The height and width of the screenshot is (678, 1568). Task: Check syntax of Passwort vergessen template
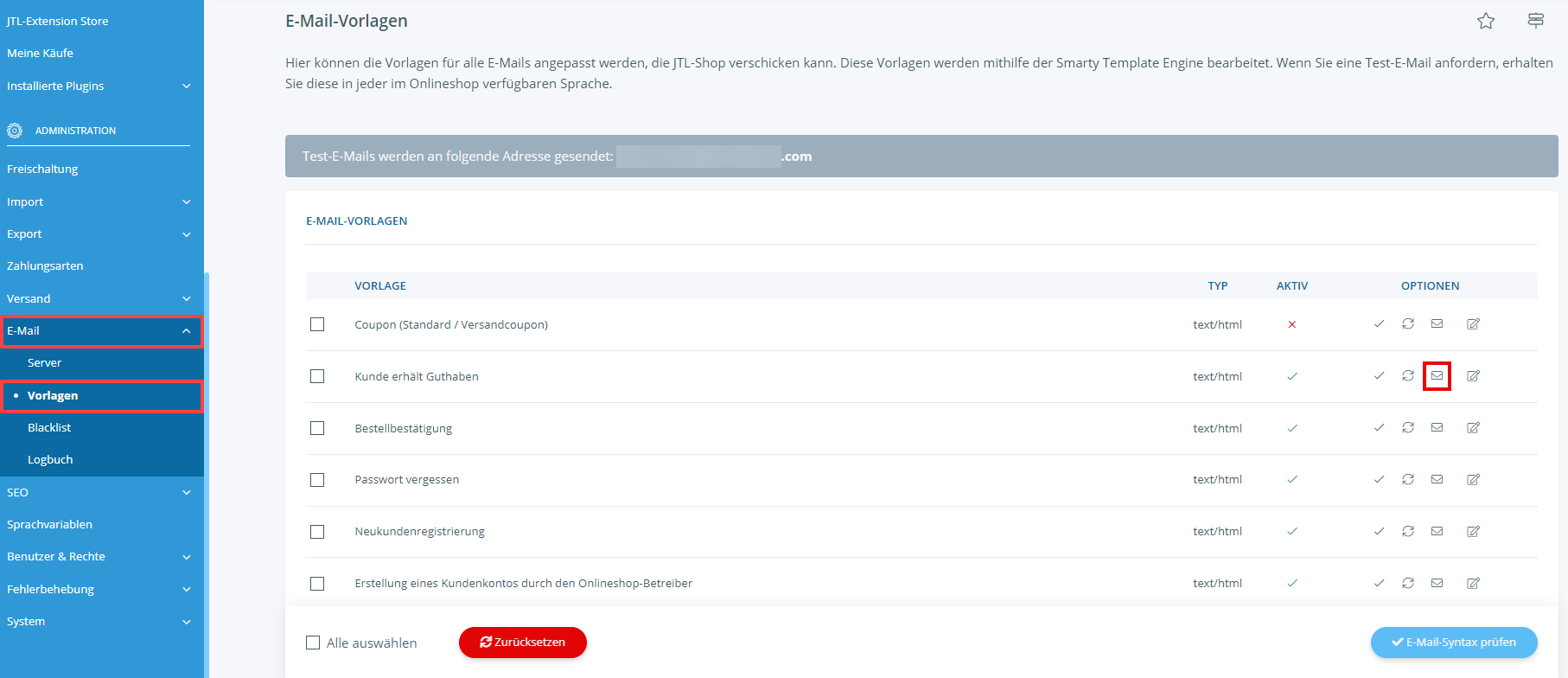tap(1379, 480)
